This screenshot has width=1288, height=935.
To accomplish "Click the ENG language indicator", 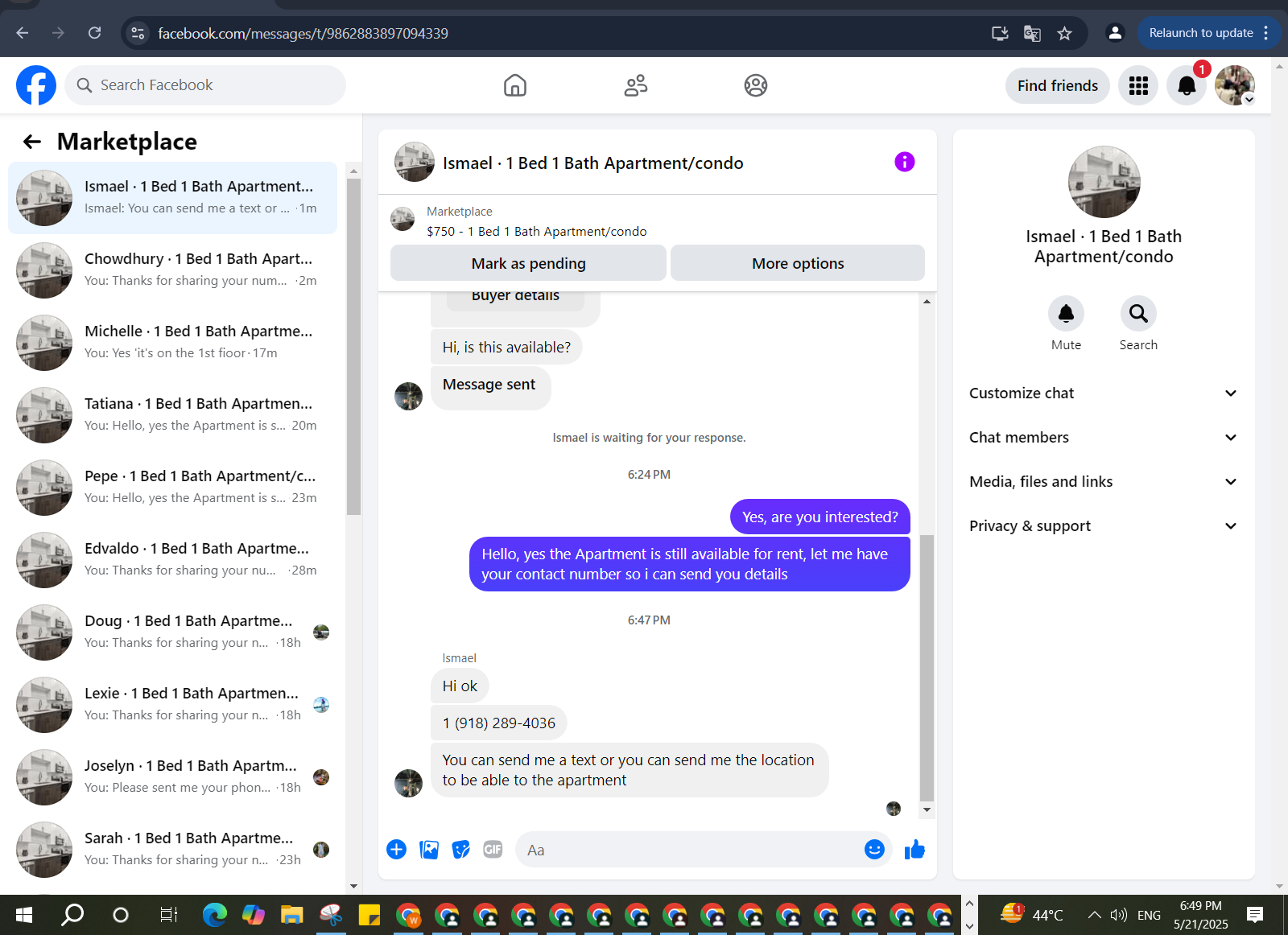I will click(x=1149, y=915).
